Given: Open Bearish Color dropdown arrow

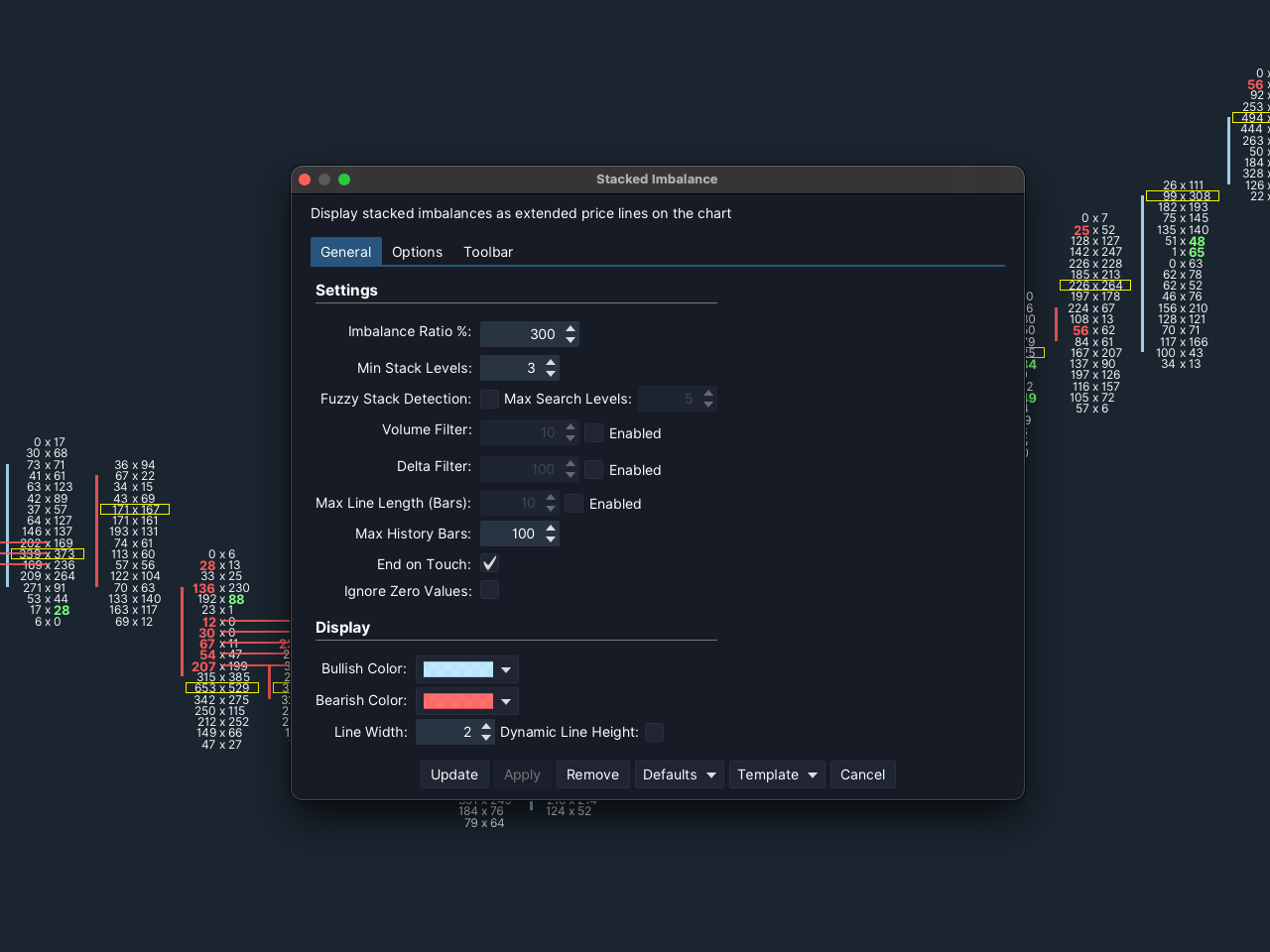Looking at the screenshot, I should click(x=506, y=701).
